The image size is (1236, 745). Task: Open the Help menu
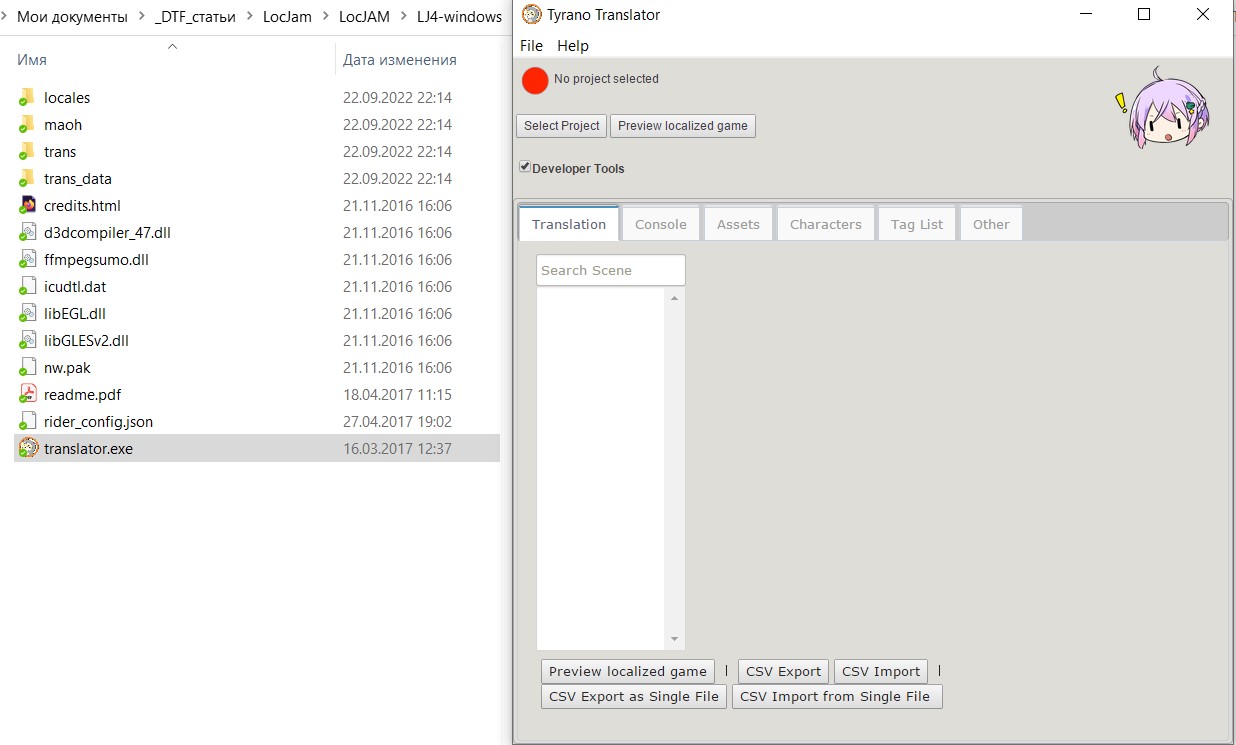573,46
